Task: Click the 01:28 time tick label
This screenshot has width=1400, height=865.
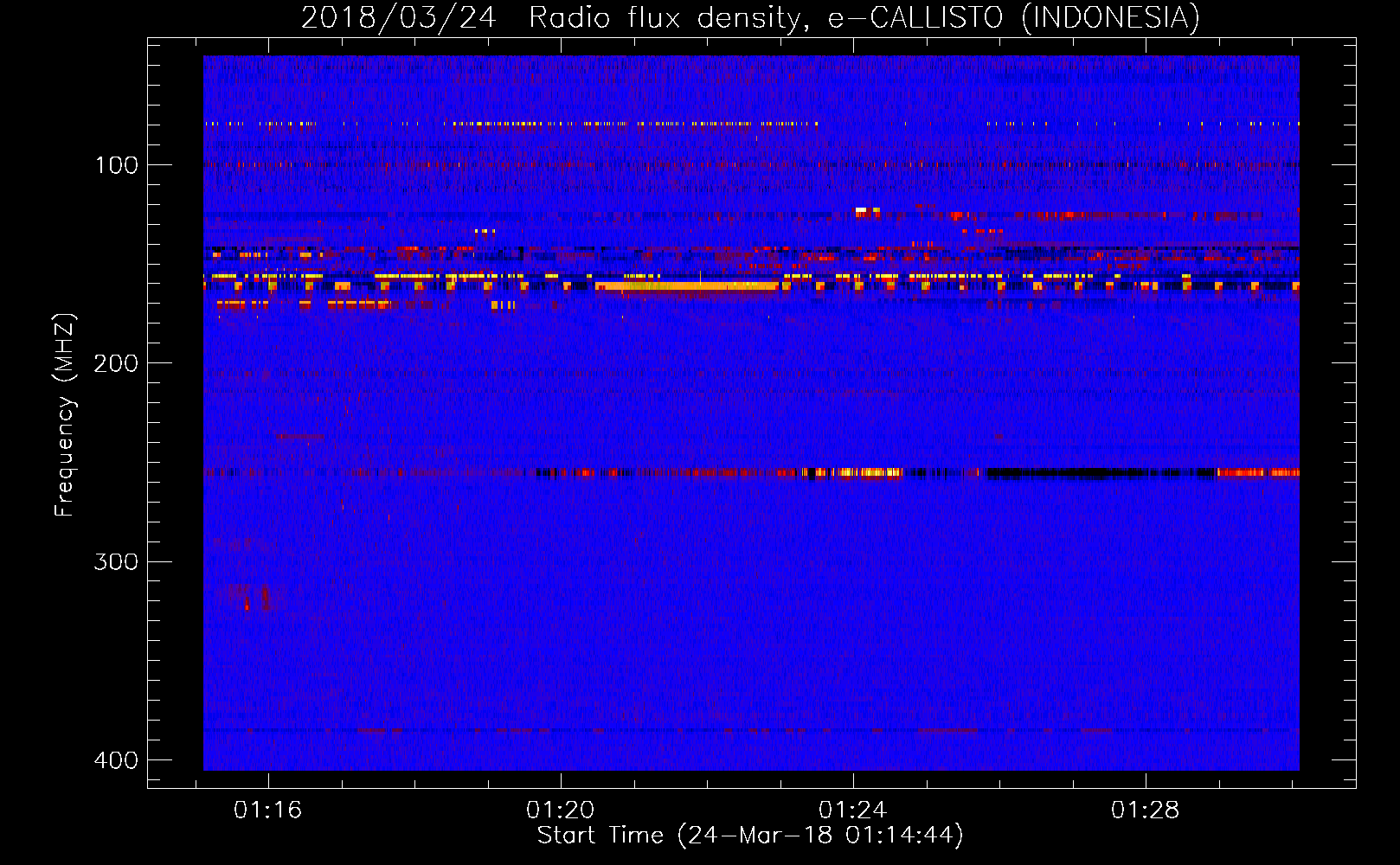Action: 1146,811
